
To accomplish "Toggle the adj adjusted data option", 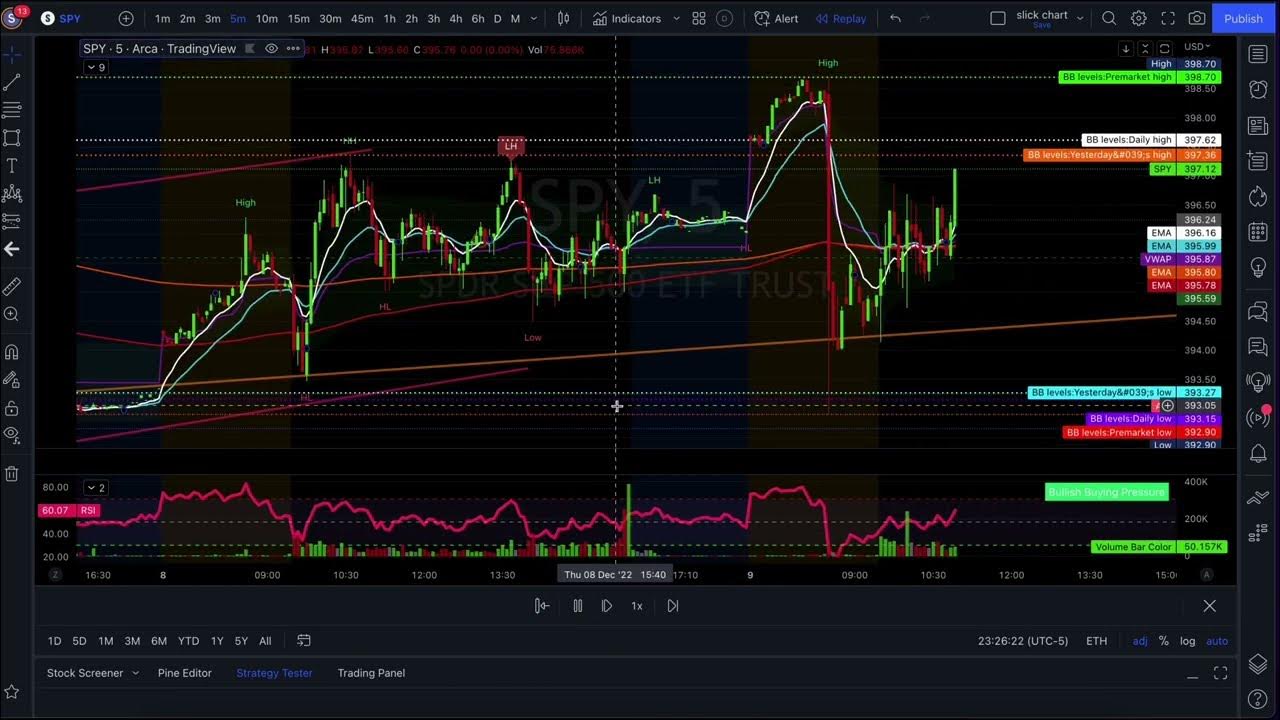I will coord(1140,641).
